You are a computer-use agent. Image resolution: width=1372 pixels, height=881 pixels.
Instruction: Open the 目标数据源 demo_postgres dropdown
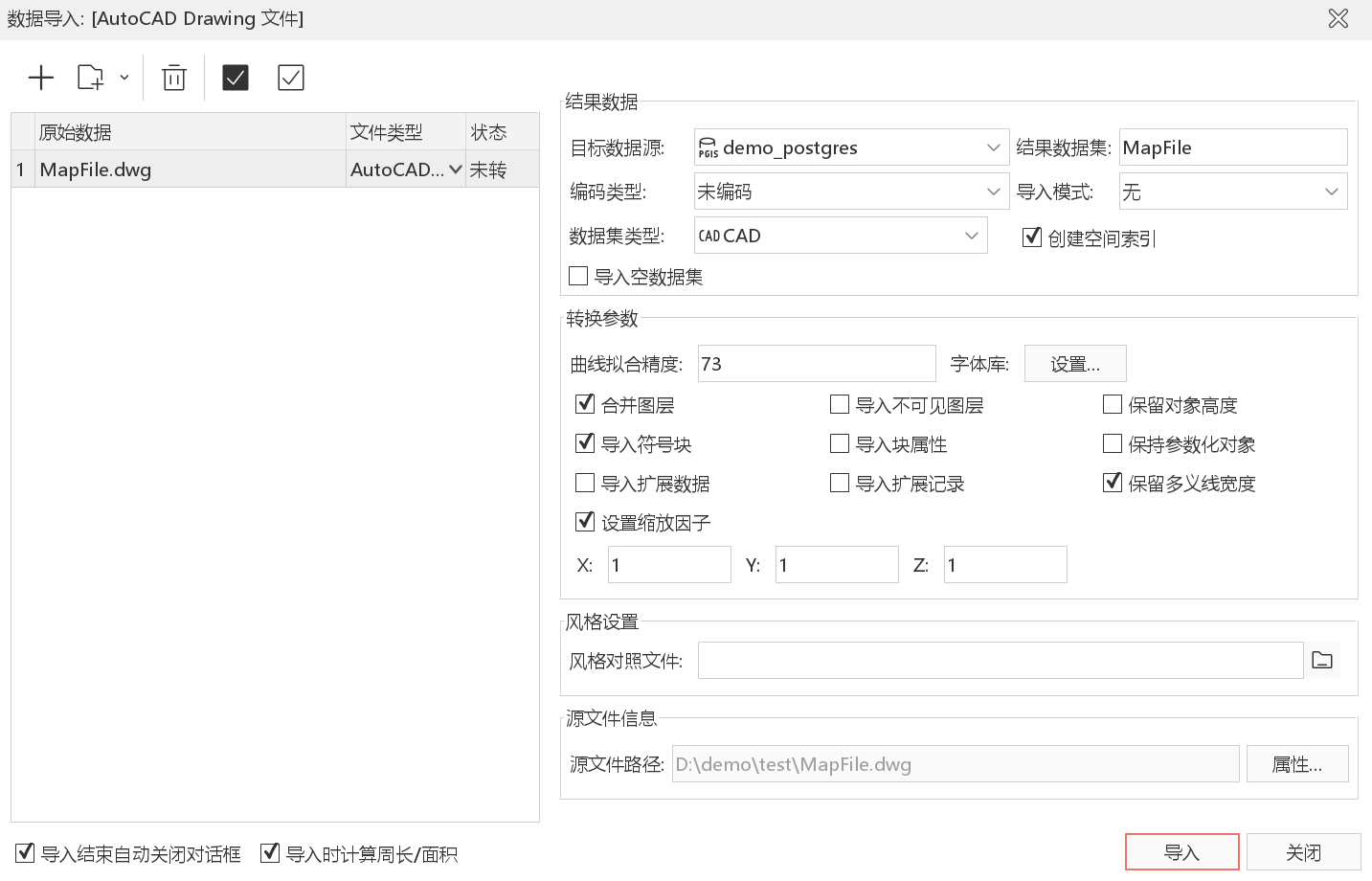point(852,147)
